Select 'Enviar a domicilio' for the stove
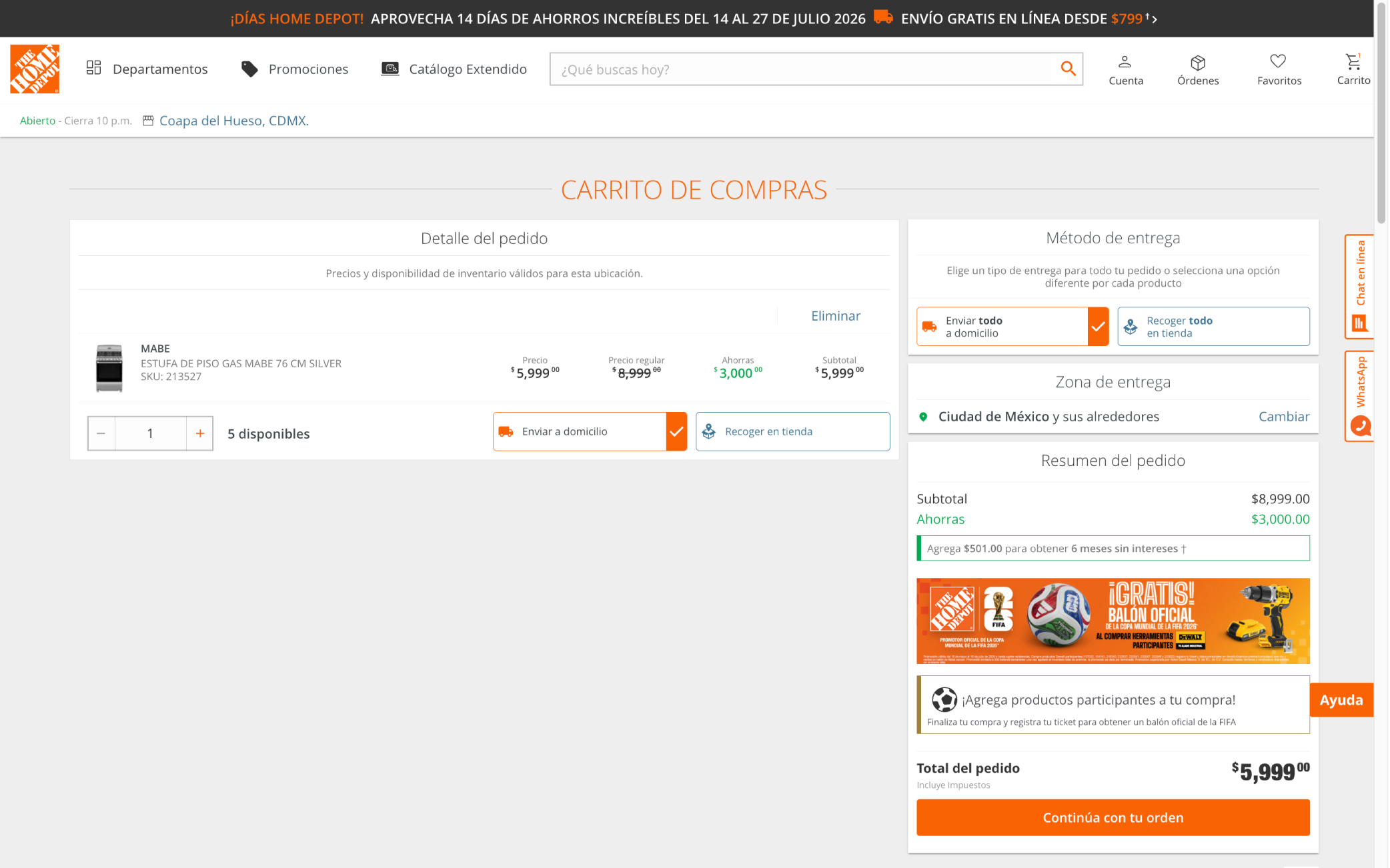This screenshot has width=1390, height=868. pos(590,431)
